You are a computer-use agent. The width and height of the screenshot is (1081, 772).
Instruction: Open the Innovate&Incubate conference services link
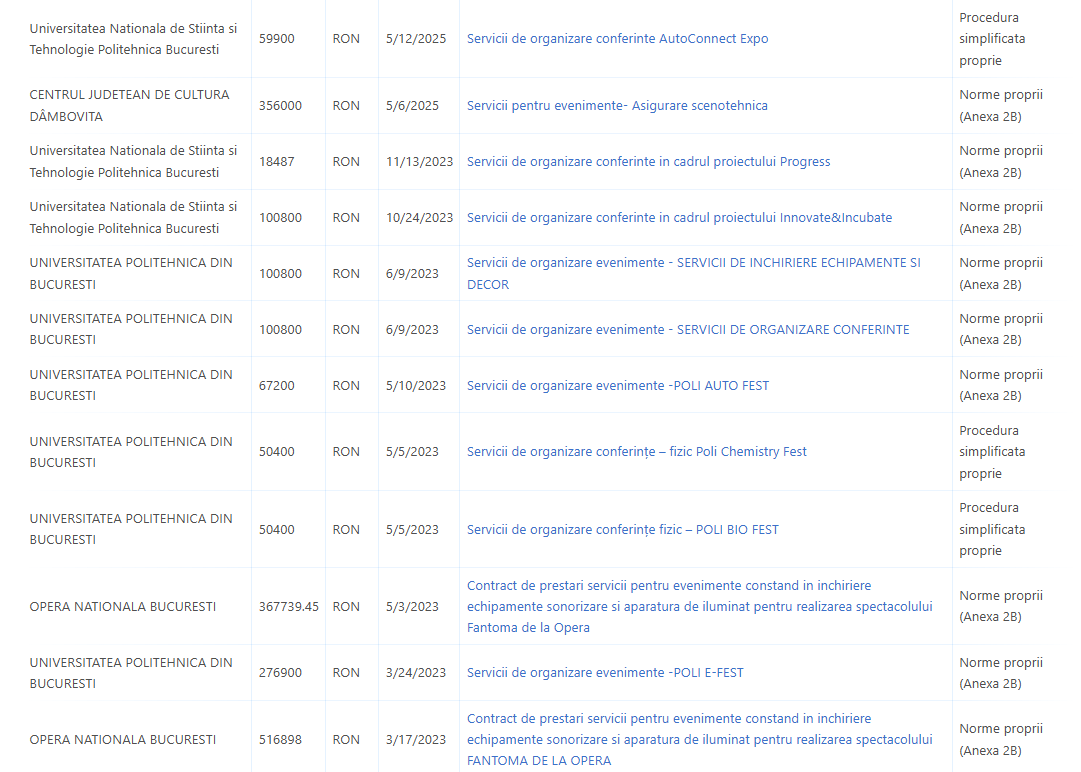coord(679,217)
